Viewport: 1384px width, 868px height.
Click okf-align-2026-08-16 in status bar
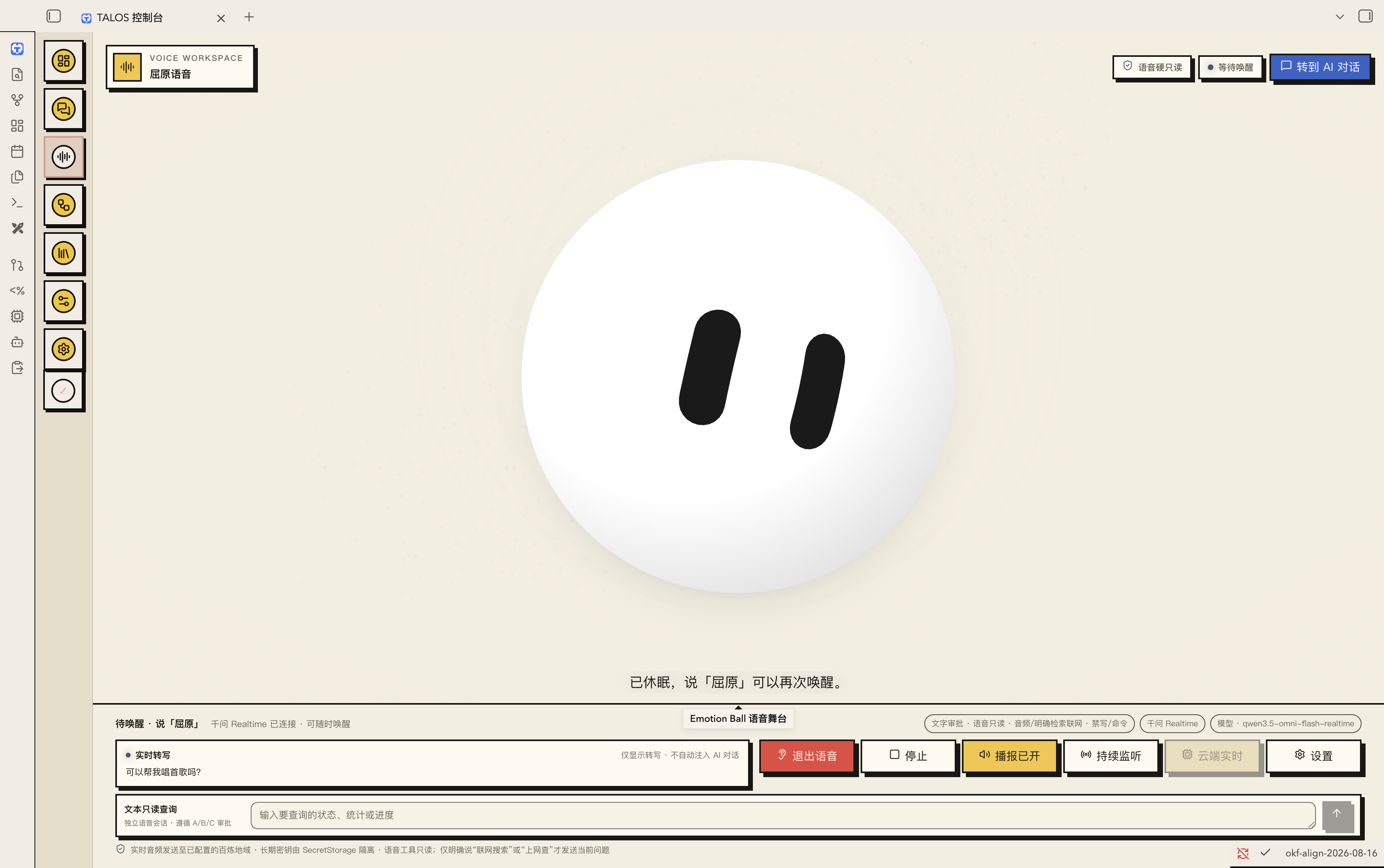point(1331,853)
